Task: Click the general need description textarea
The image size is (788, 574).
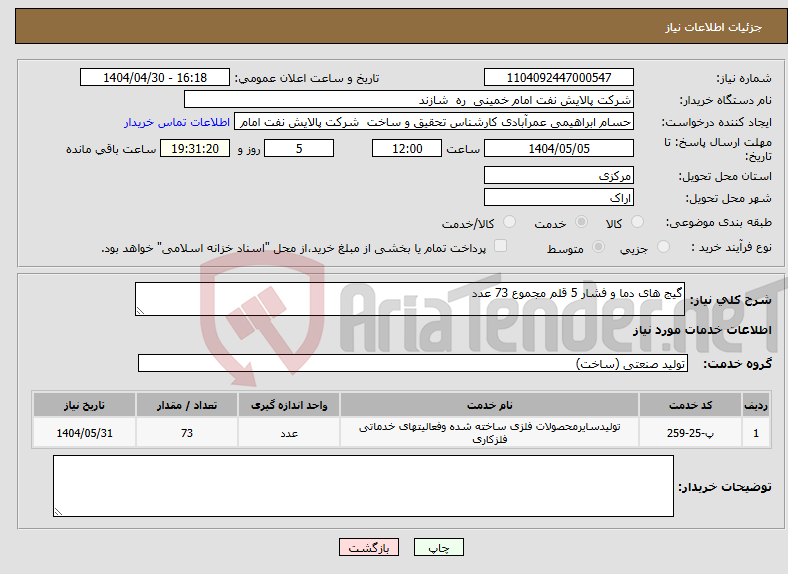Action: [410, 299]
